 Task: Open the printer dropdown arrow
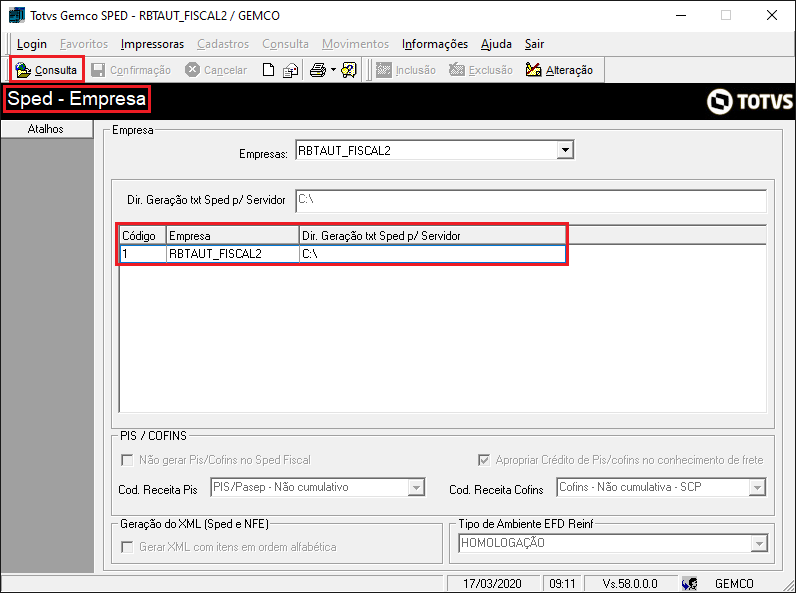tap(334, 70)
